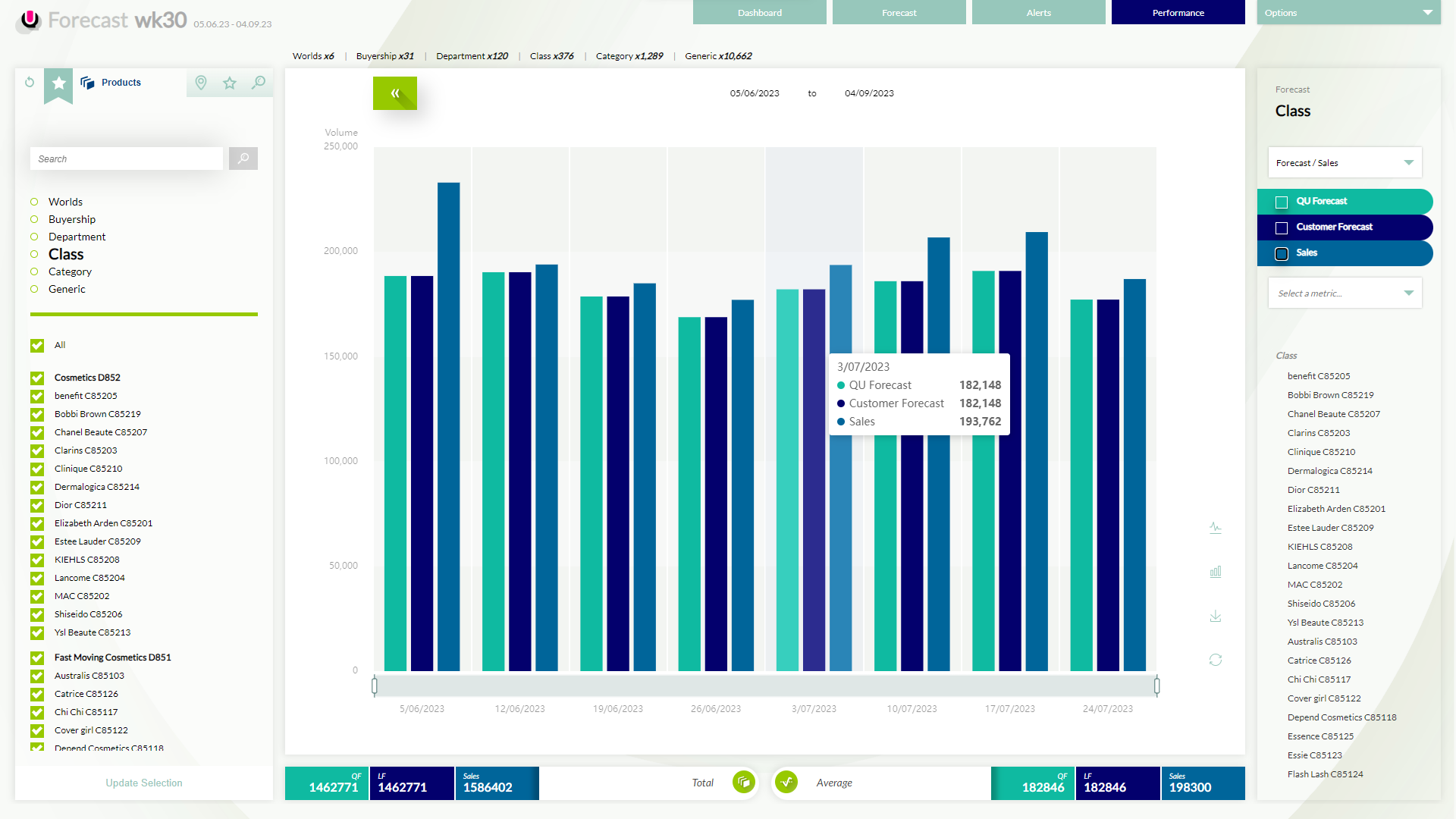1456x819 pixels.
Task: Switch to line chart view icon
Action: pyautogui.click(x=1216, y=528)
